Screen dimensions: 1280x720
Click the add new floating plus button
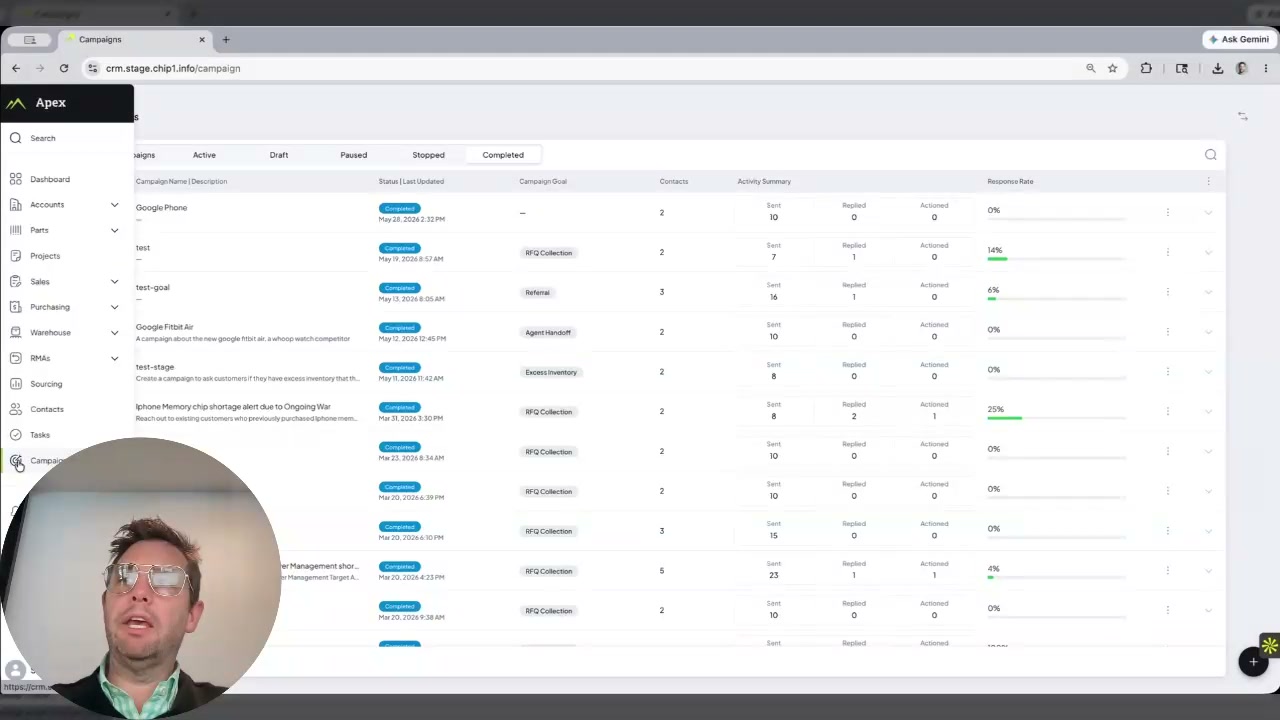(x=1252, y=662)
